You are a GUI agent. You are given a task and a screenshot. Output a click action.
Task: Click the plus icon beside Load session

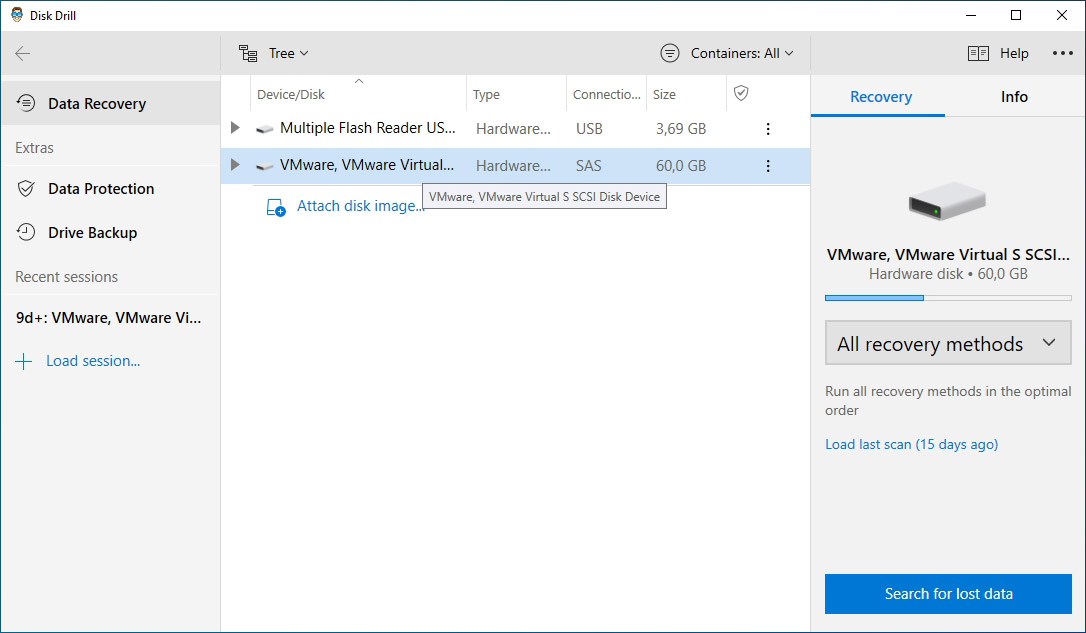point(24,362)
